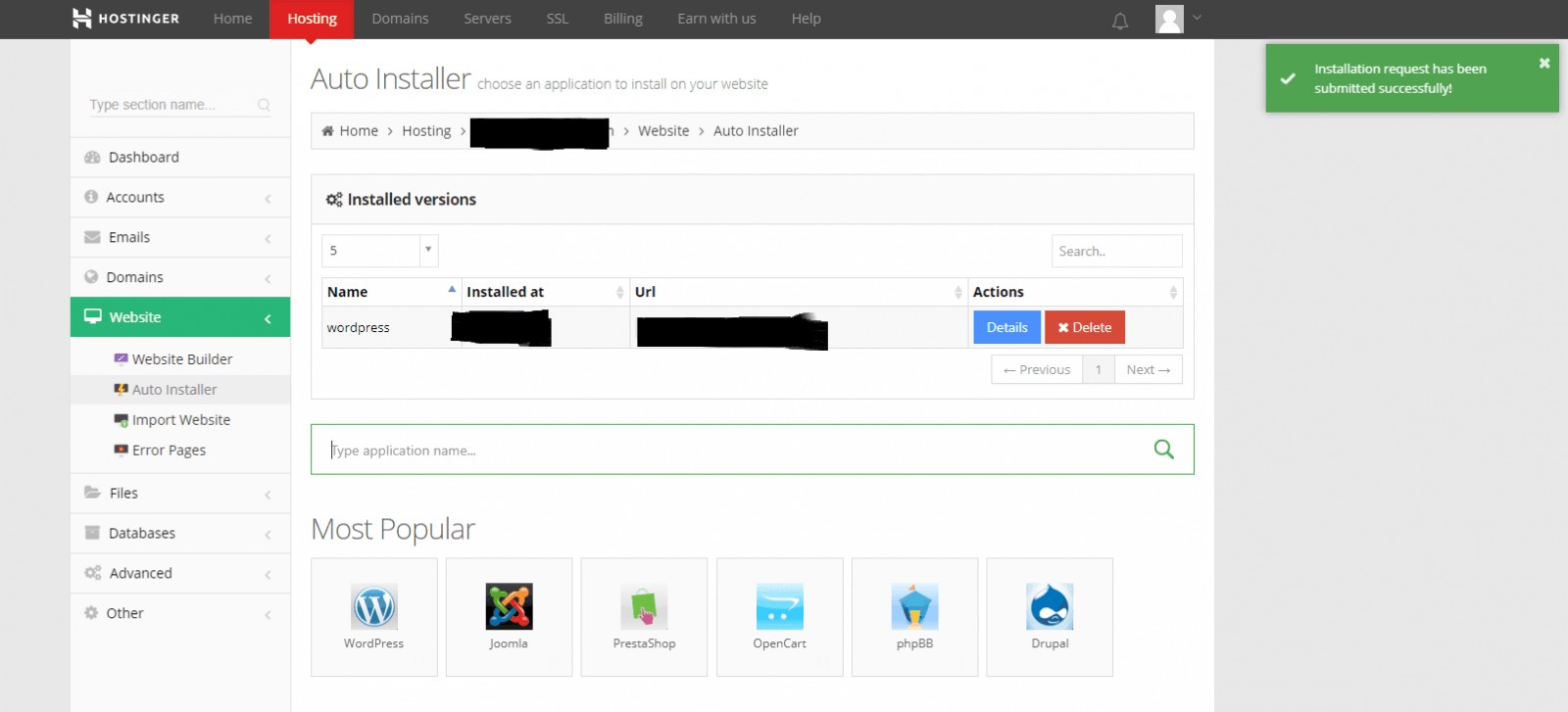The width and height of the screenshot is (1568, 712).
Task: Click the Databases icon
Action: (x=92, y=533)
